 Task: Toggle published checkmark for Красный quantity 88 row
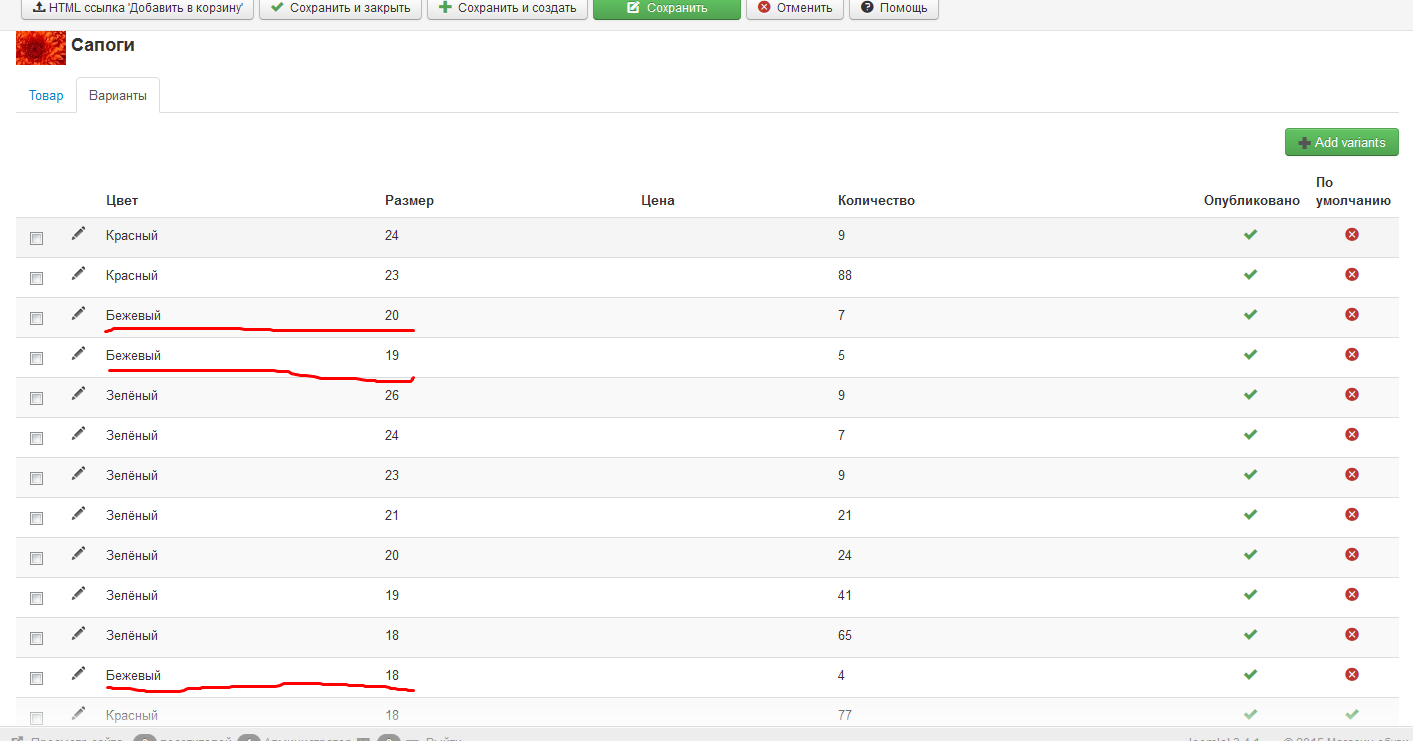coord(1250,275)
